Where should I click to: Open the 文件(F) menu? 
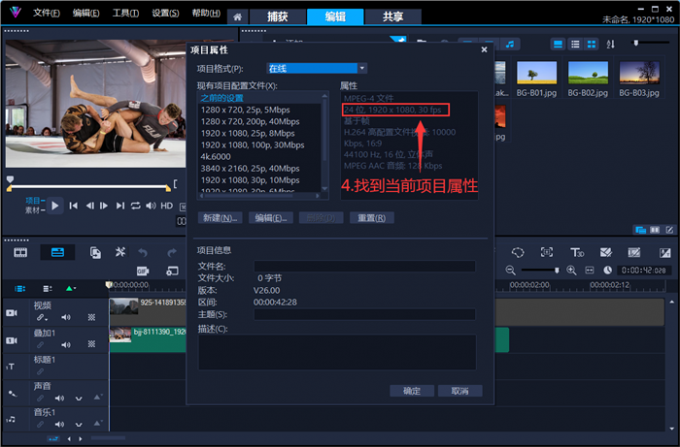coord(46,13)
